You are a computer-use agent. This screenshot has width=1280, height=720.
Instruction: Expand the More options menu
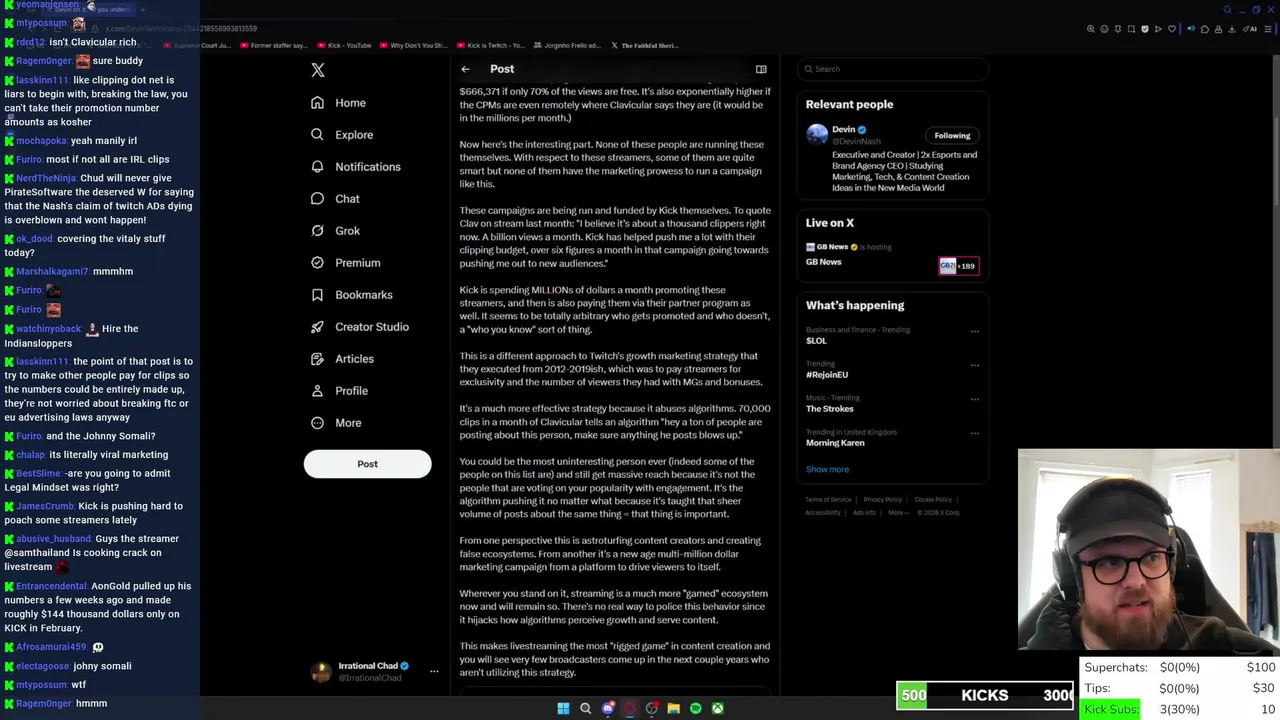point(336,423)
